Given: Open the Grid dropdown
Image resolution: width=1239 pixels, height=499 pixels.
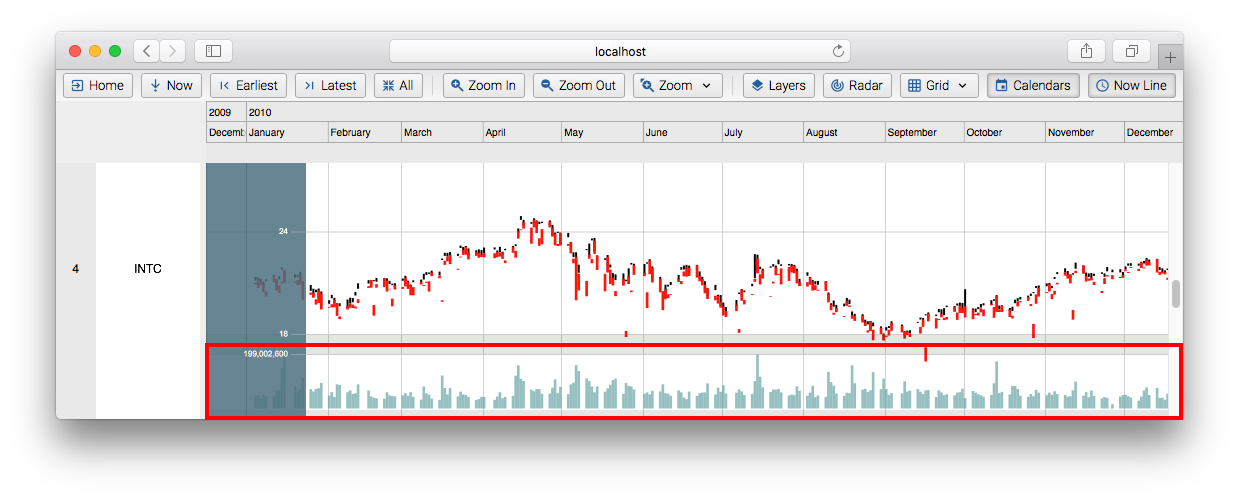Looking at the screenshot, I should pos(939,85).
